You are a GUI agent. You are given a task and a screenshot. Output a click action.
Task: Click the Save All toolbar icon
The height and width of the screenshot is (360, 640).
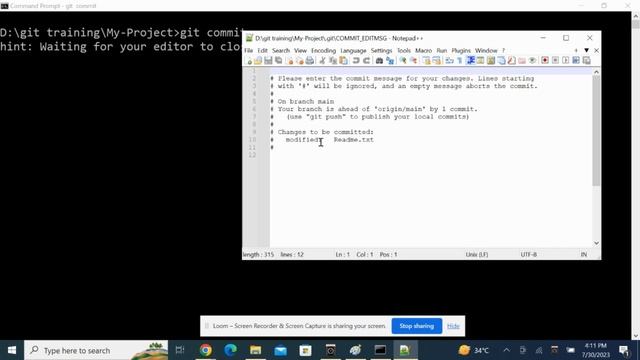278,61
